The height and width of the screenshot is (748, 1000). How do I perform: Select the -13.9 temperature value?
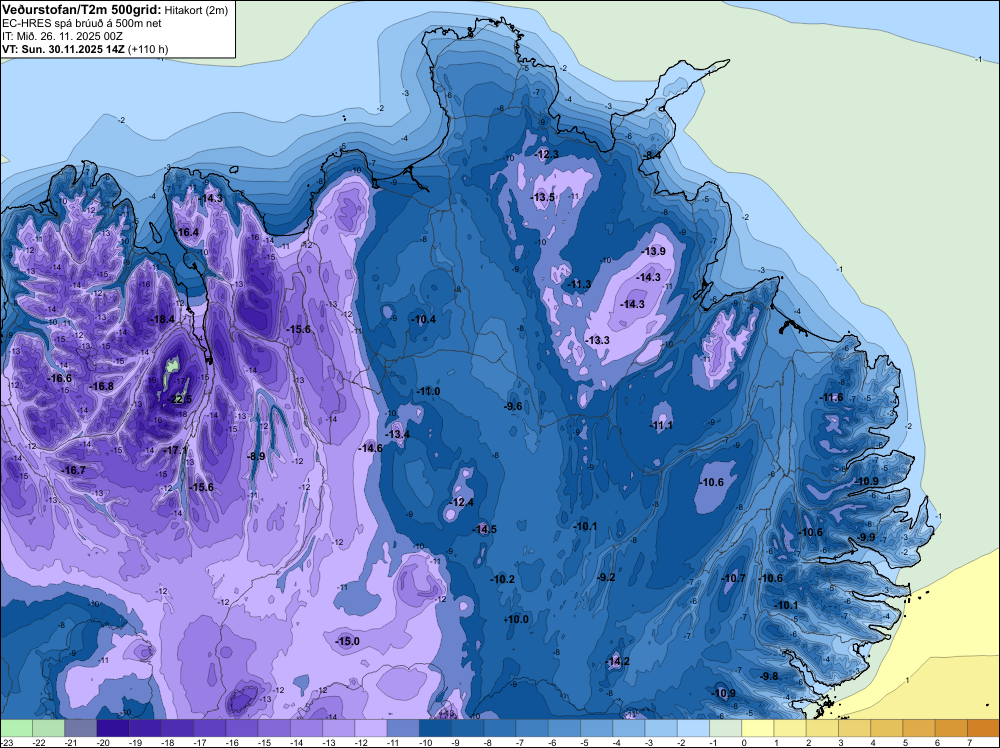(653, 251)
